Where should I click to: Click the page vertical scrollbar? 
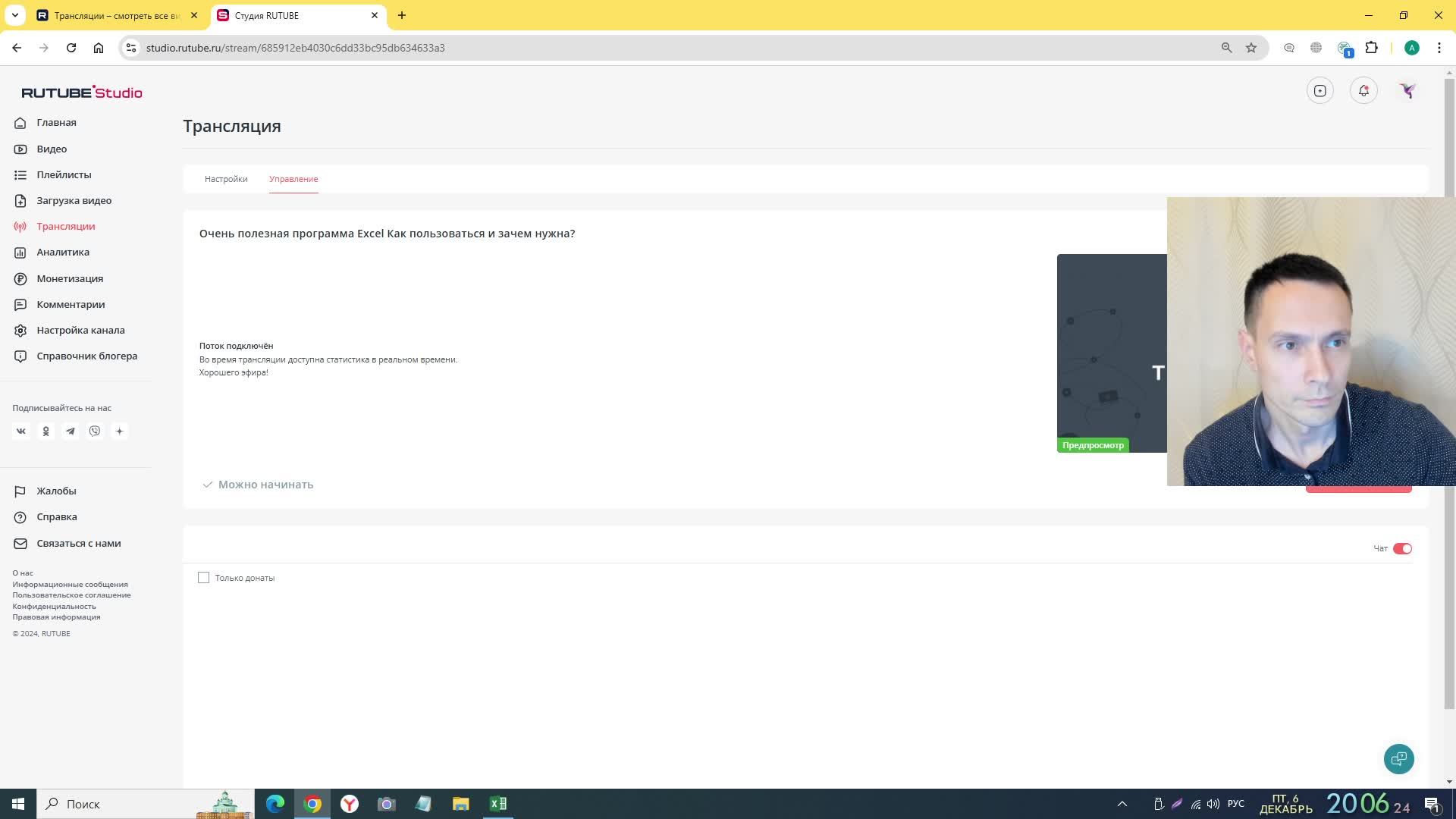tap(1449, 379)
